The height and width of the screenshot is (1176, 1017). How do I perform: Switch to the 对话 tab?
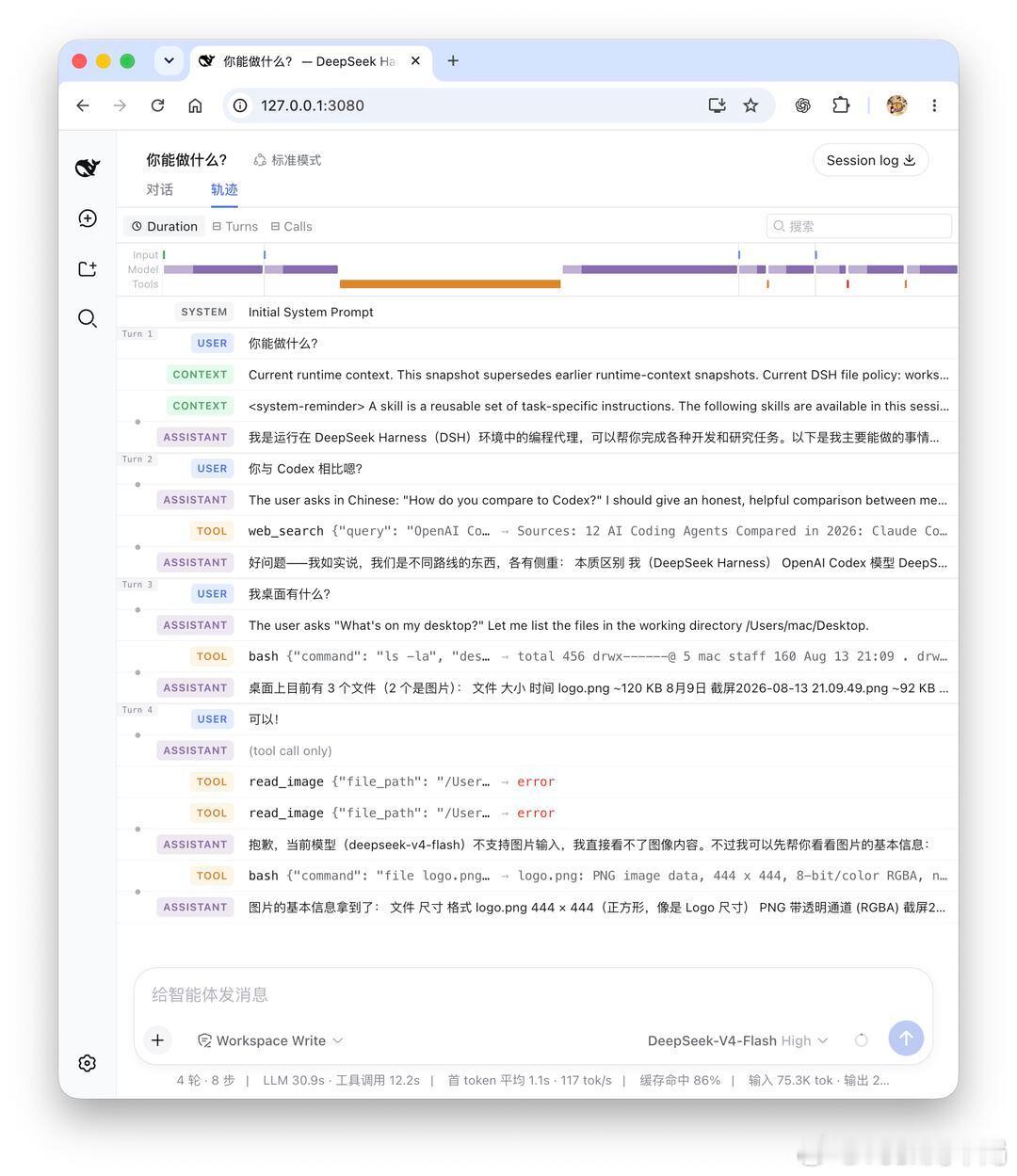coord(159,189)
